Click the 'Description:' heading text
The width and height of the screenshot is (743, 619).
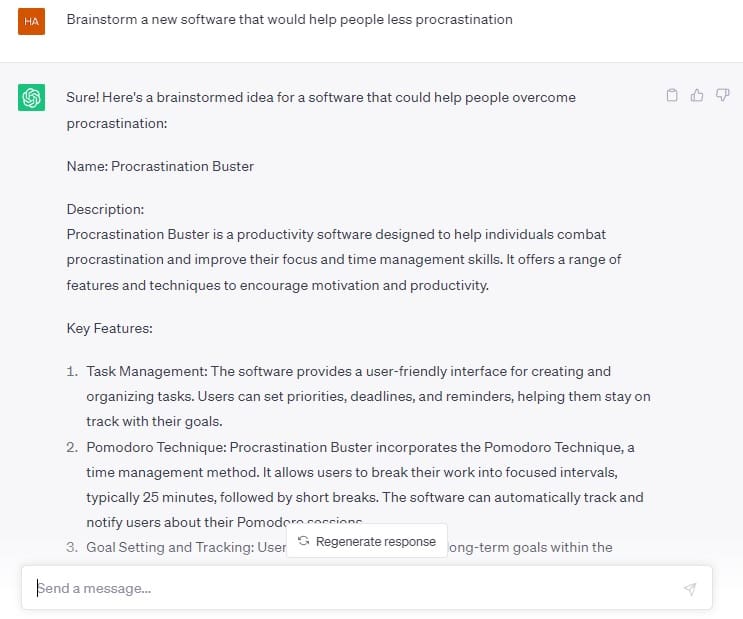tap(105, 209)
